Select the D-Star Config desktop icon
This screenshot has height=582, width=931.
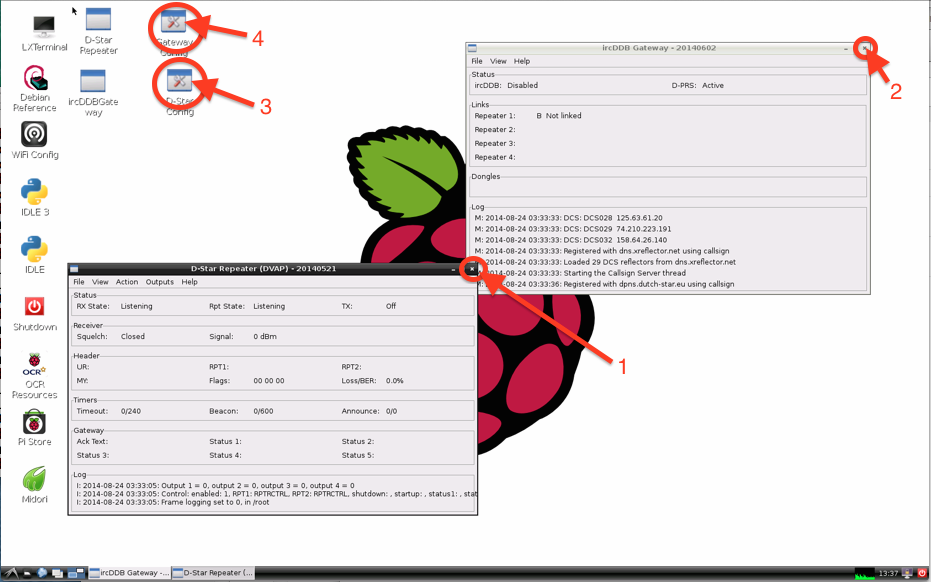179,82
